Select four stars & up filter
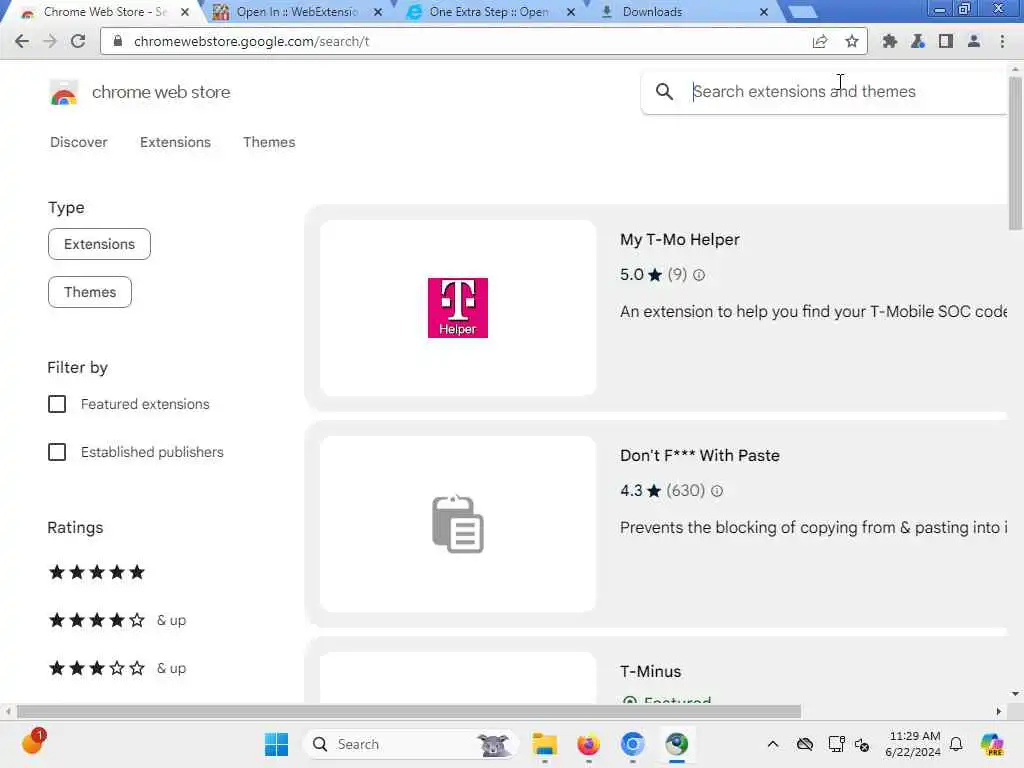Viewport: 1024px width, 768px height. pos(118,620)
